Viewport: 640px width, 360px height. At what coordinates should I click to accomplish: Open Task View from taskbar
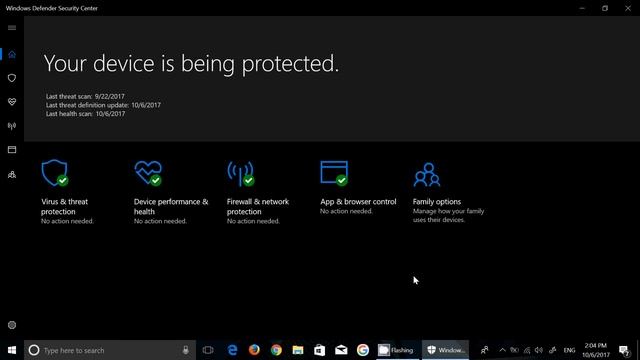click(208, 350)
